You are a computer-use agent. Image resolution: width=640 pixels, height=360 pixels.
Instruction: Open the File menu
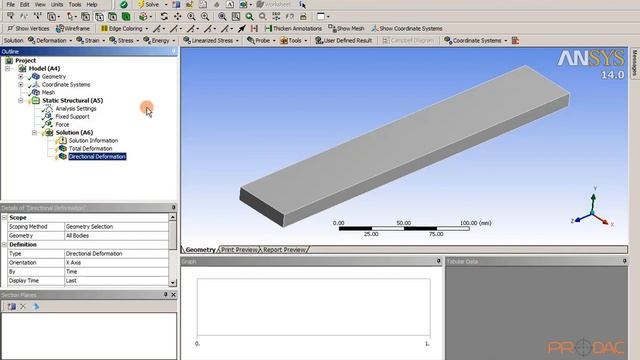(x=11, y=4)
